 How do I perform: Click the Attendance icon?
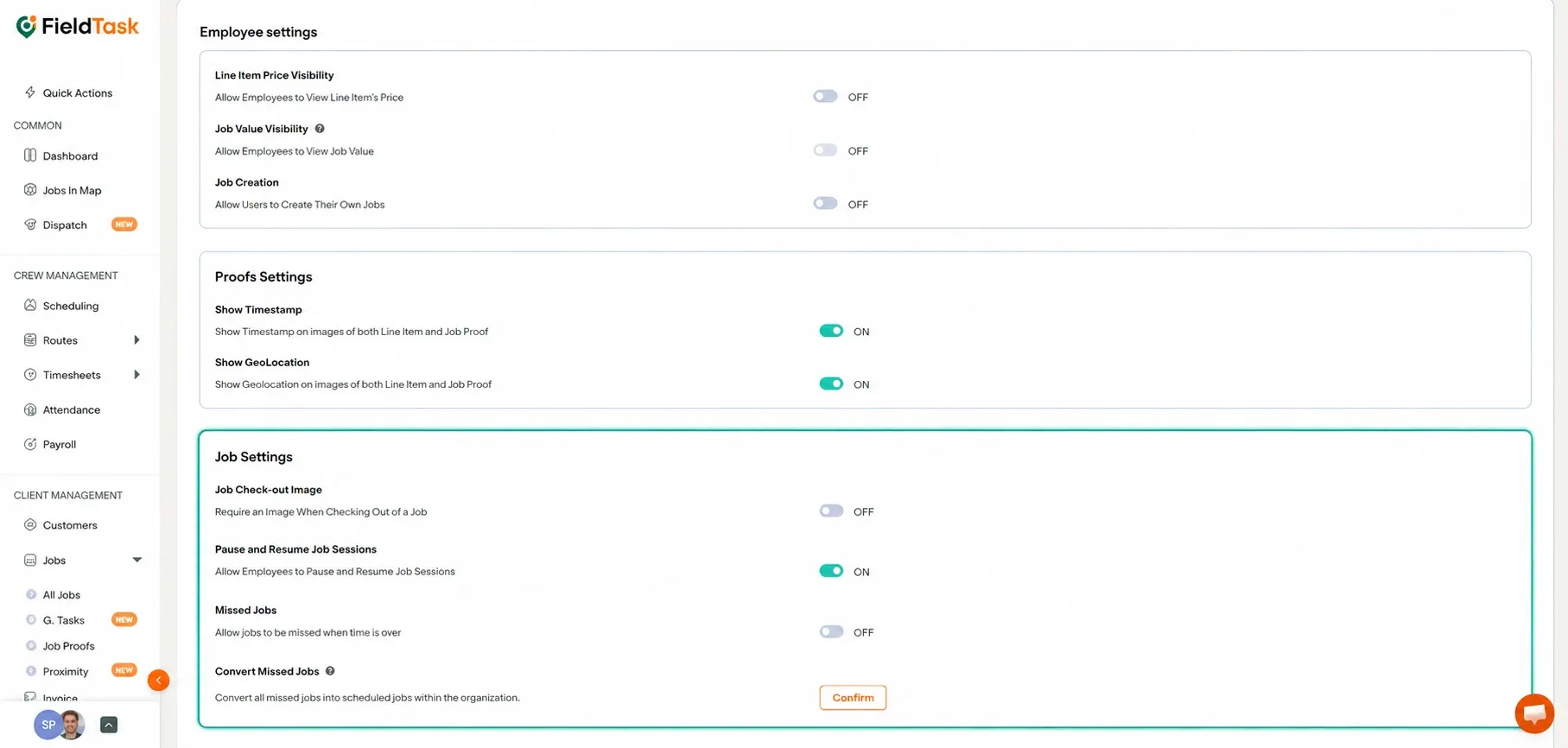point(30,409)
